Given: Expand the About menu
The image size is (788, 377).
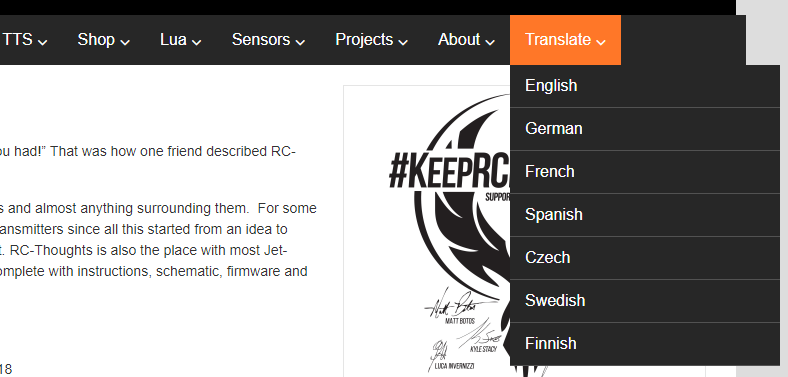Looking at the screenshot, I should click(x=466, y=40).
